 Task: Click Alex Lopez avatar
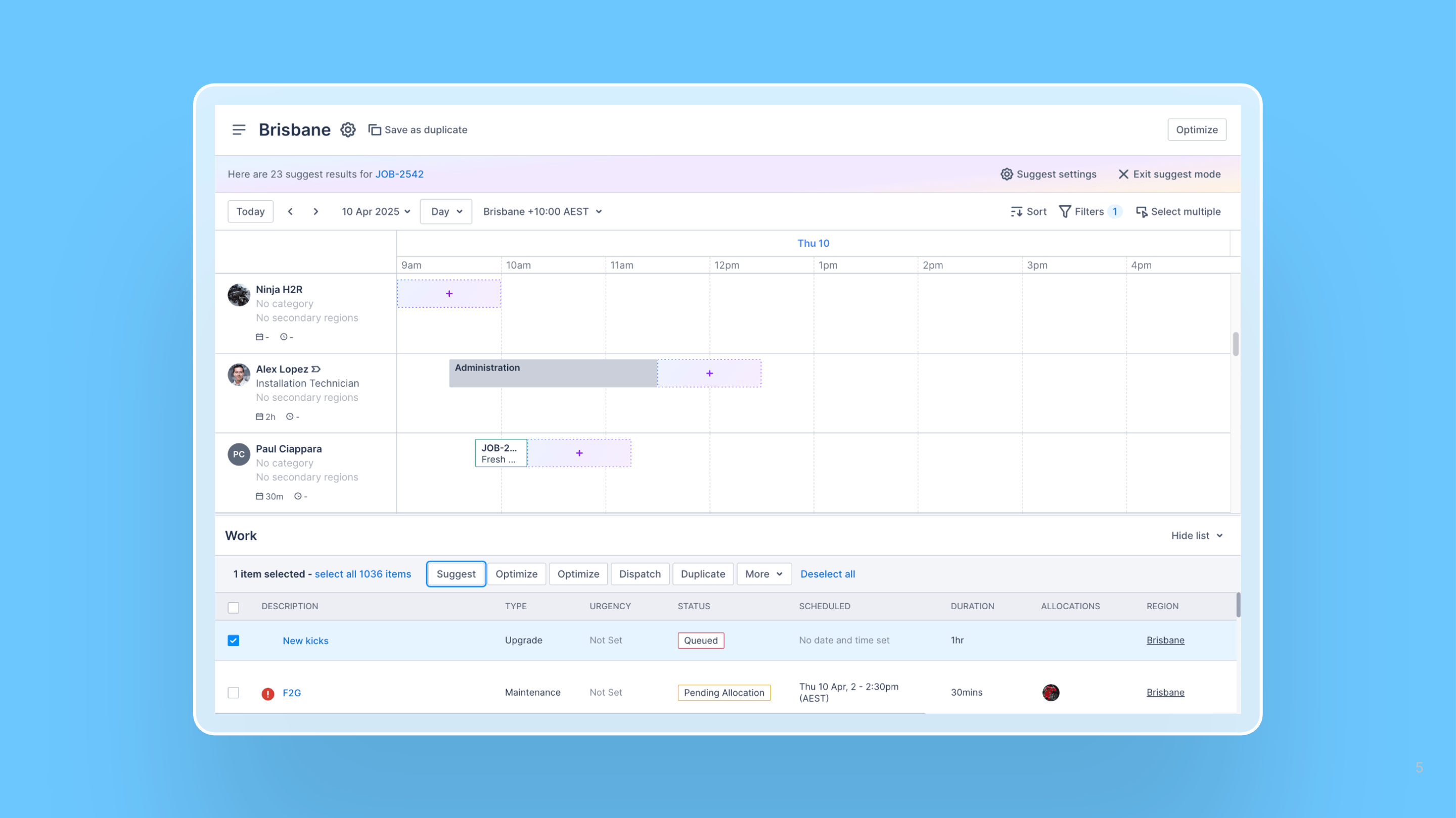(239, 375)
